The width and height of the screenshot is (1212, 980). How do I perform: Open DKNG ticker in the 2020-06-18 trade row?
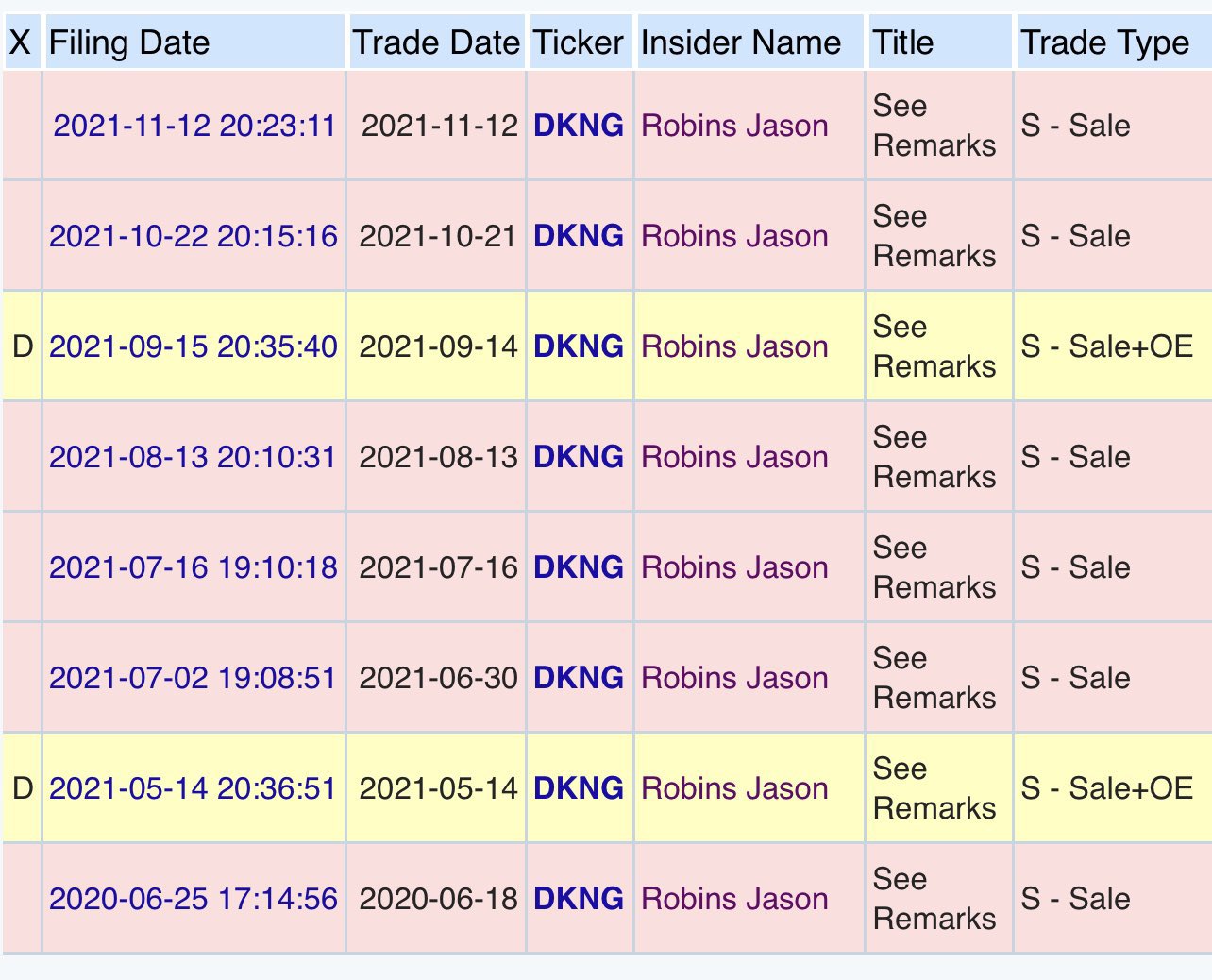click(x=579, y=899)
